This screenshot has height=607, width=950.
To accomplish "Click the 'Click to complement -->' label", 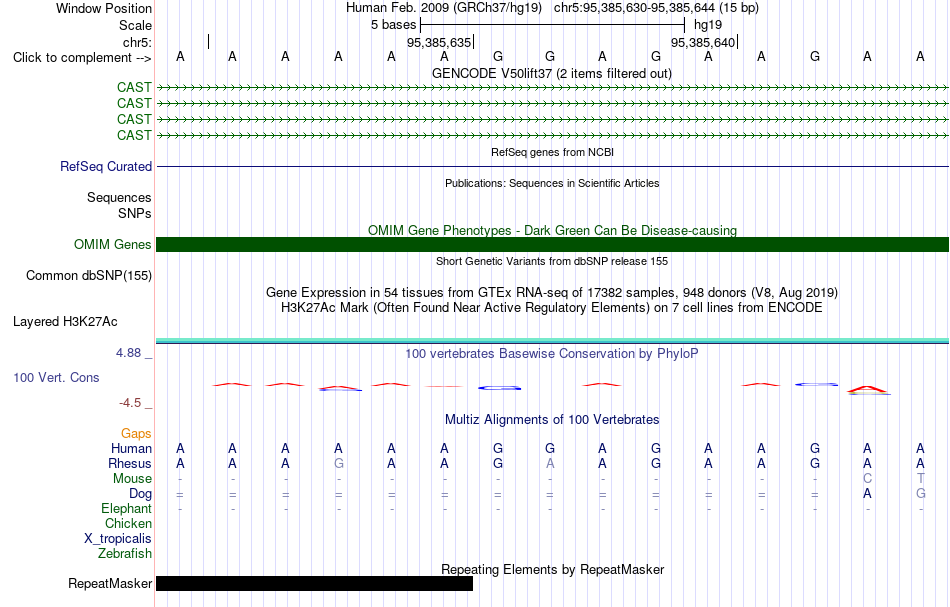I will pos(82,58).
